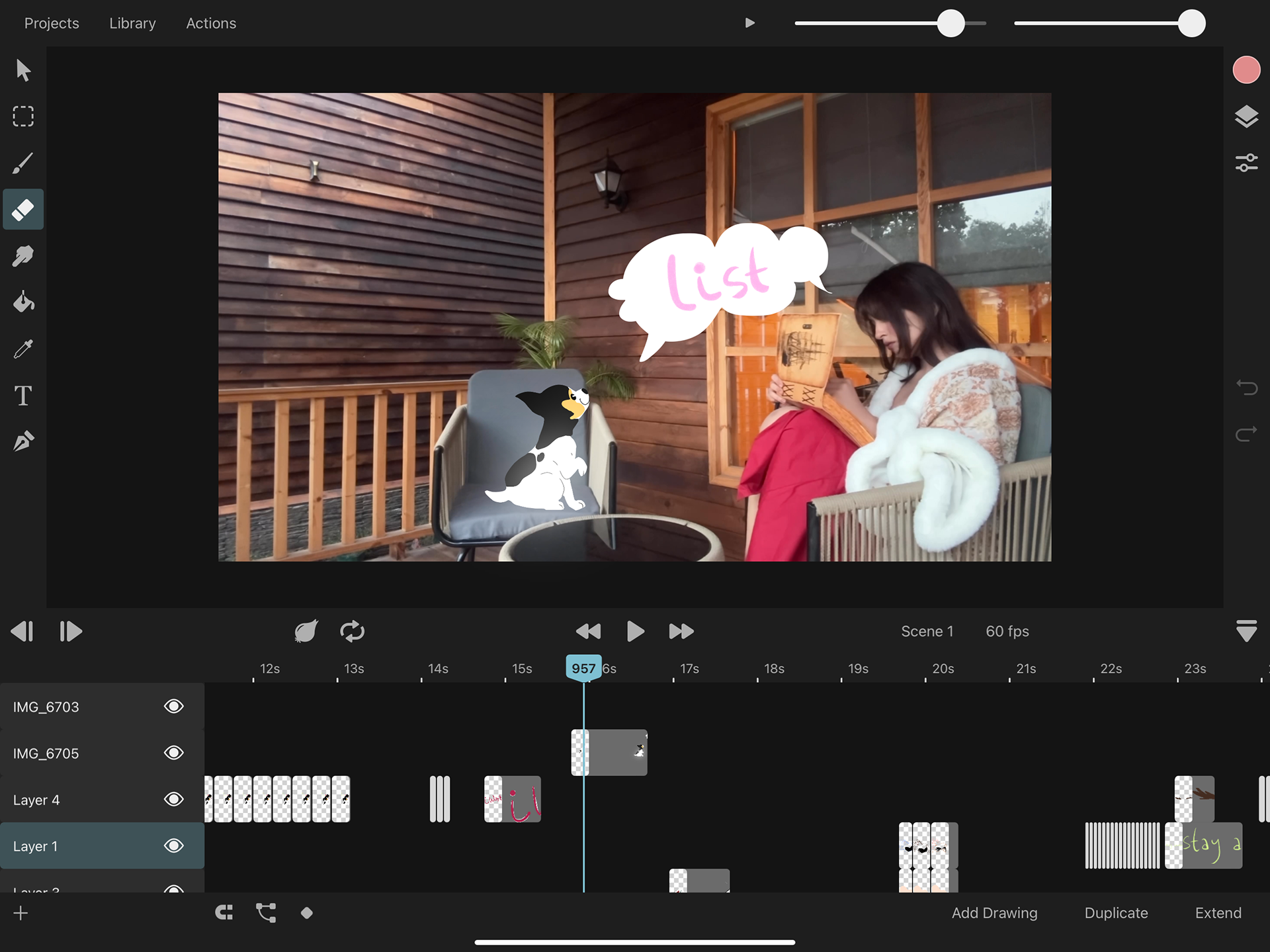The image size is (1270, 952).
Task: Select the Lasso selection tool
Action: [x=23, y=116]
